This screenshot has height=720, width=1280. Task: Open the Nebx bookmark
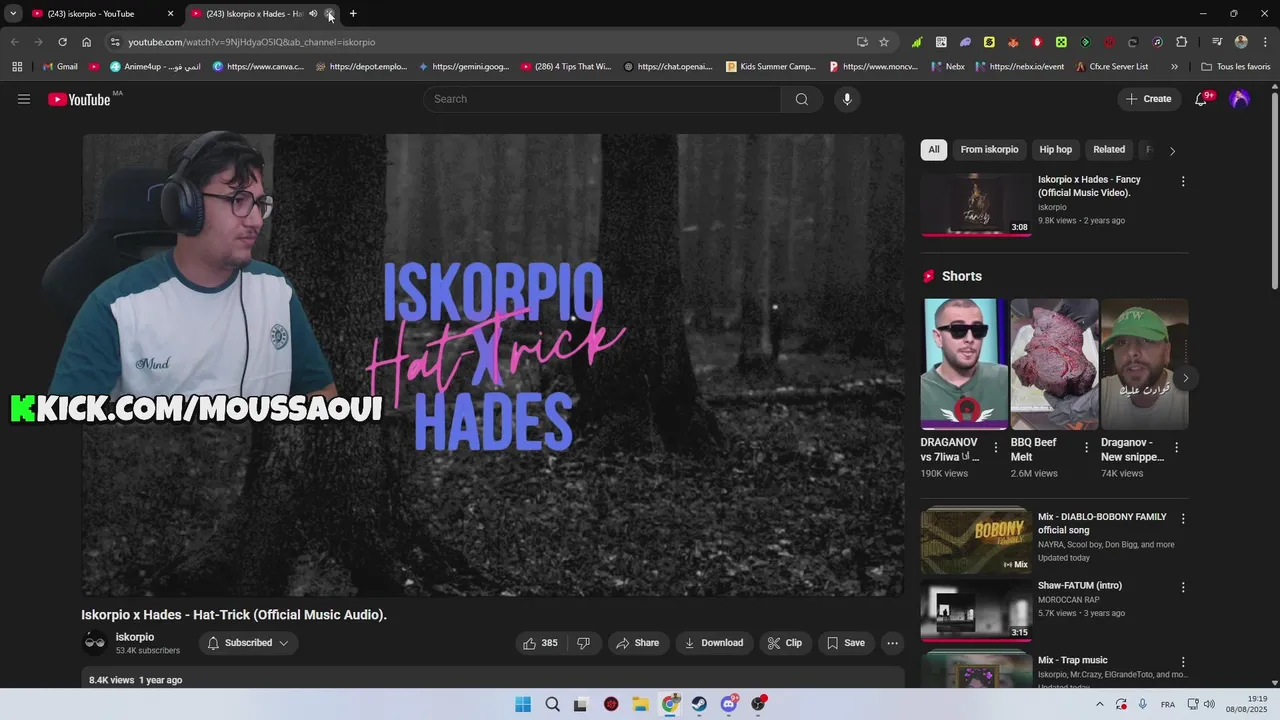[x=947, y=67]
